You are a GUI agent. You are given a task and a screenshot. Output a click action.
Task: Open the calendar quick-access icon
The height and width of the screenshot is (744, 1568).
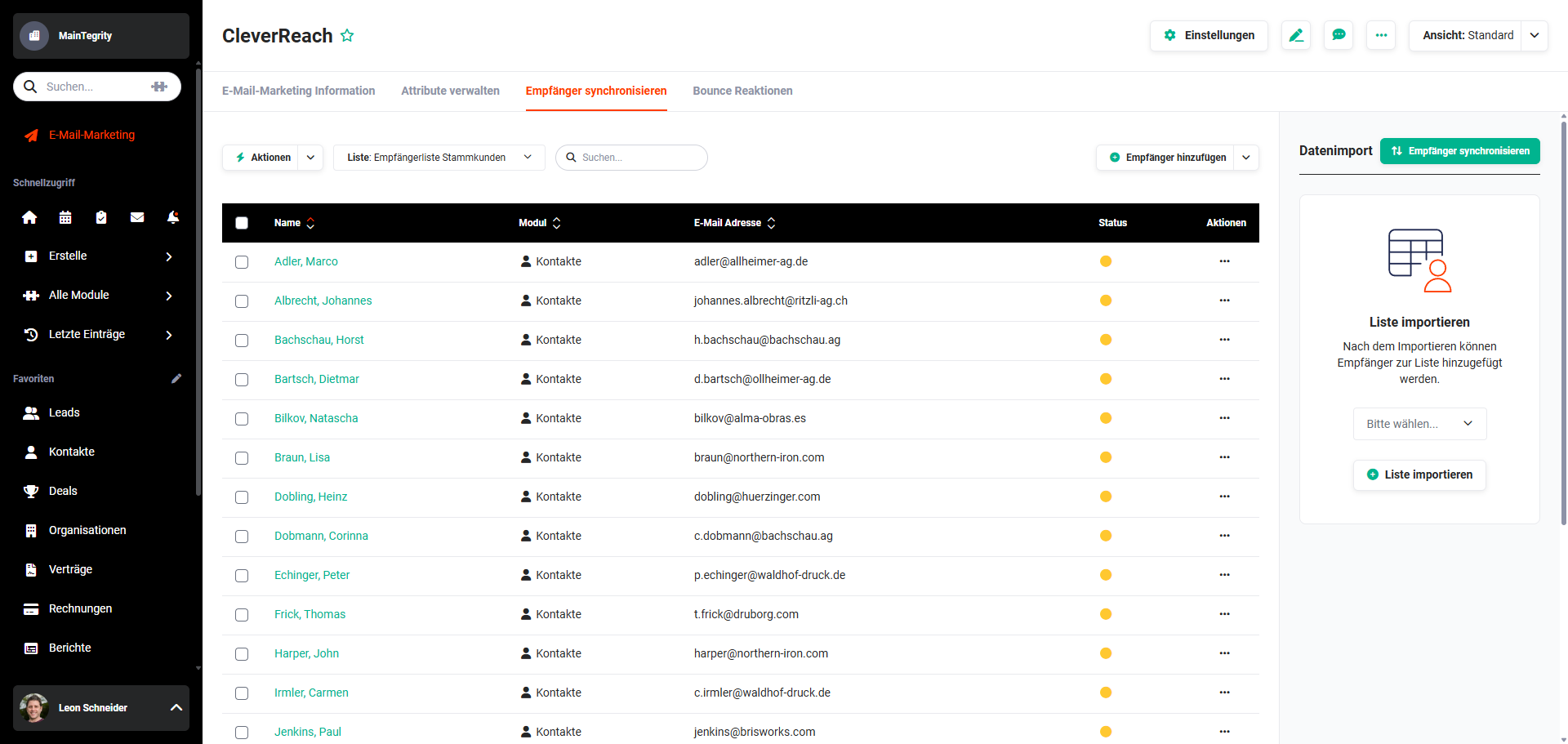(65, 217)
